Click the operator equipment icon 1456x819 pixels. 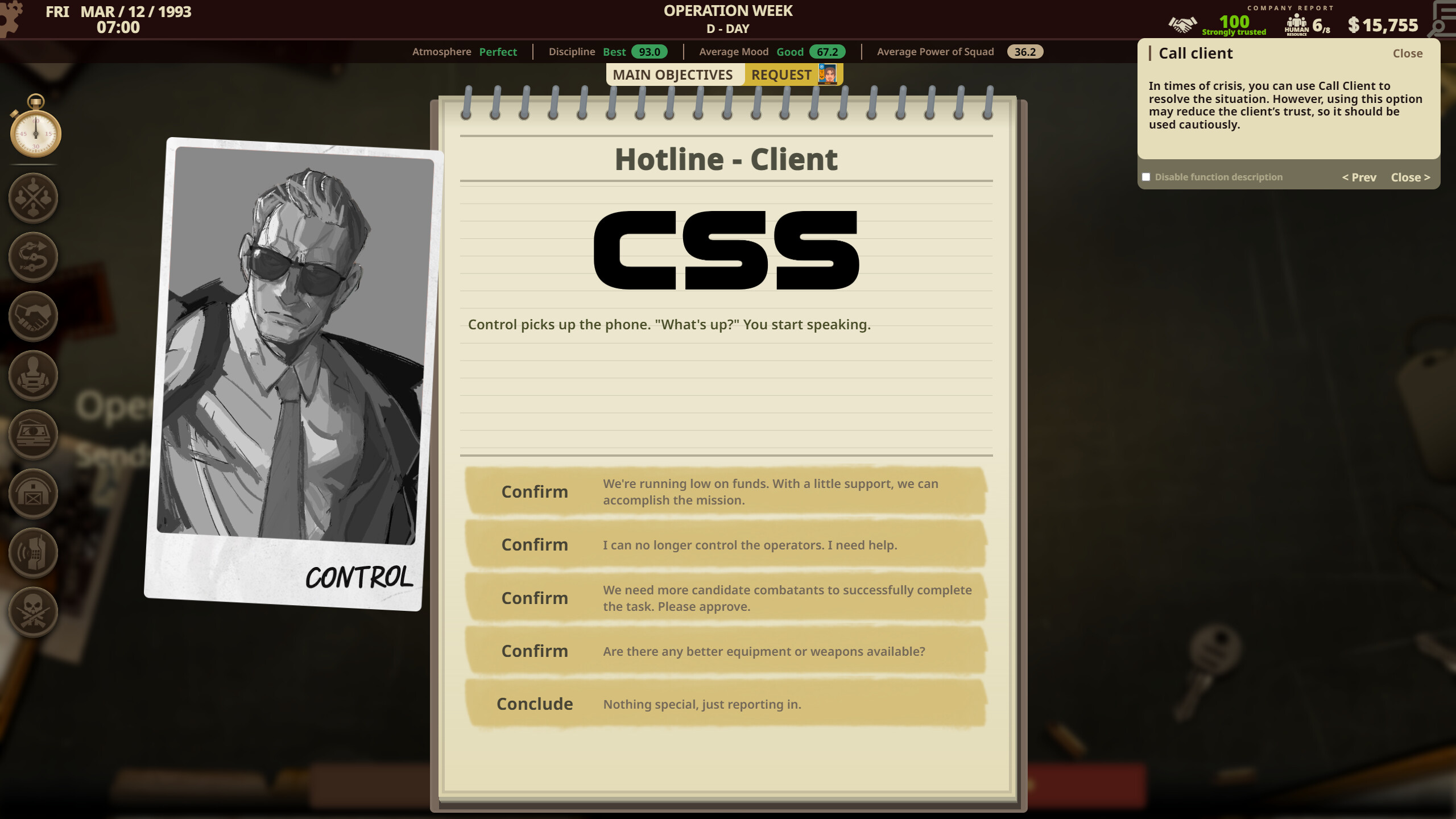tap(33, 375)
